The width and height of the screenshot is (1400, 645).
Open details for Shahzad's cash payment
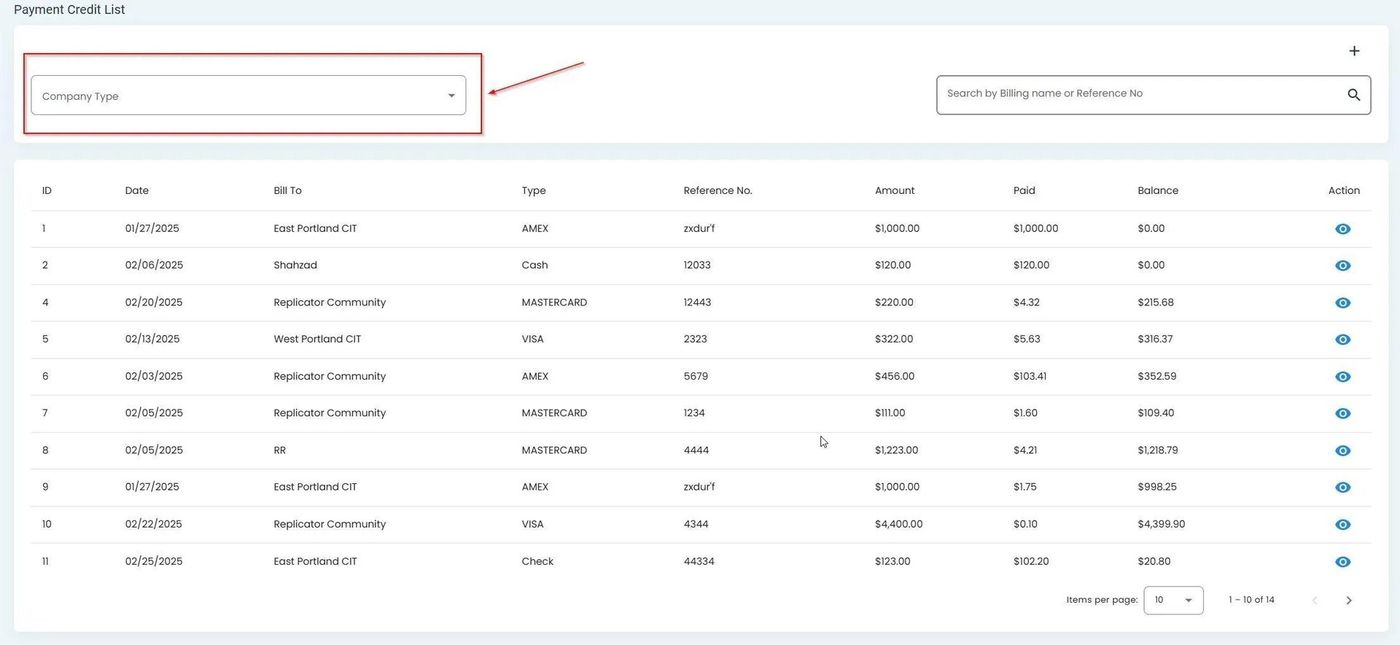coord(1342,265)
